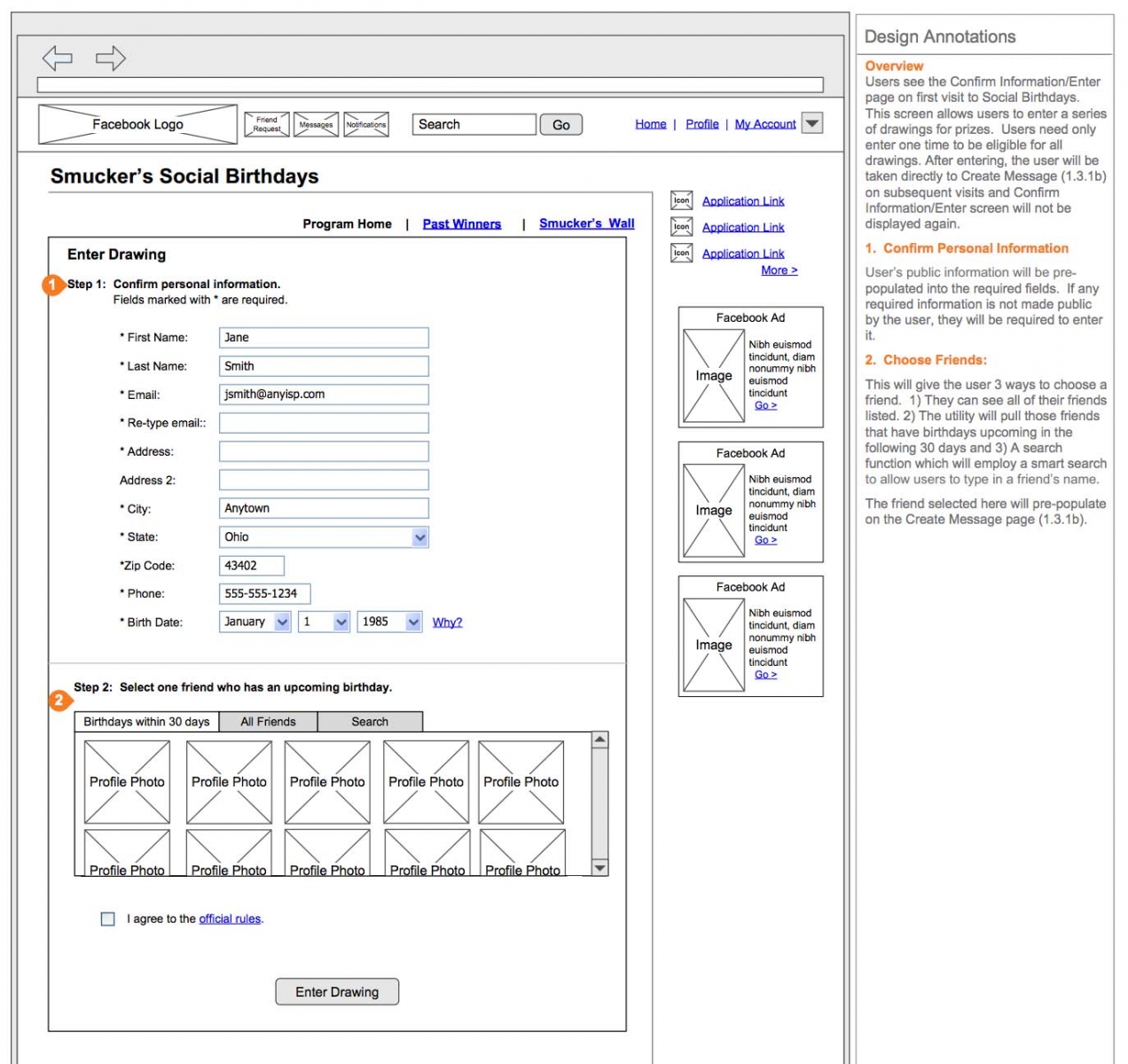Click the icon beside the third Application Link
This screenshot has height=1064, width=1128.
pos(681,254)
